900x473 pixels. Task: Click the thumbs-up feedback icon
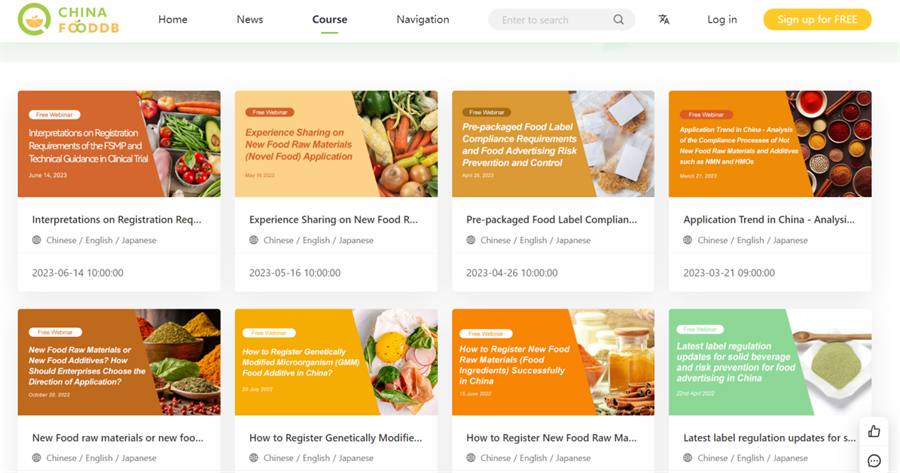tap(874, 431)
